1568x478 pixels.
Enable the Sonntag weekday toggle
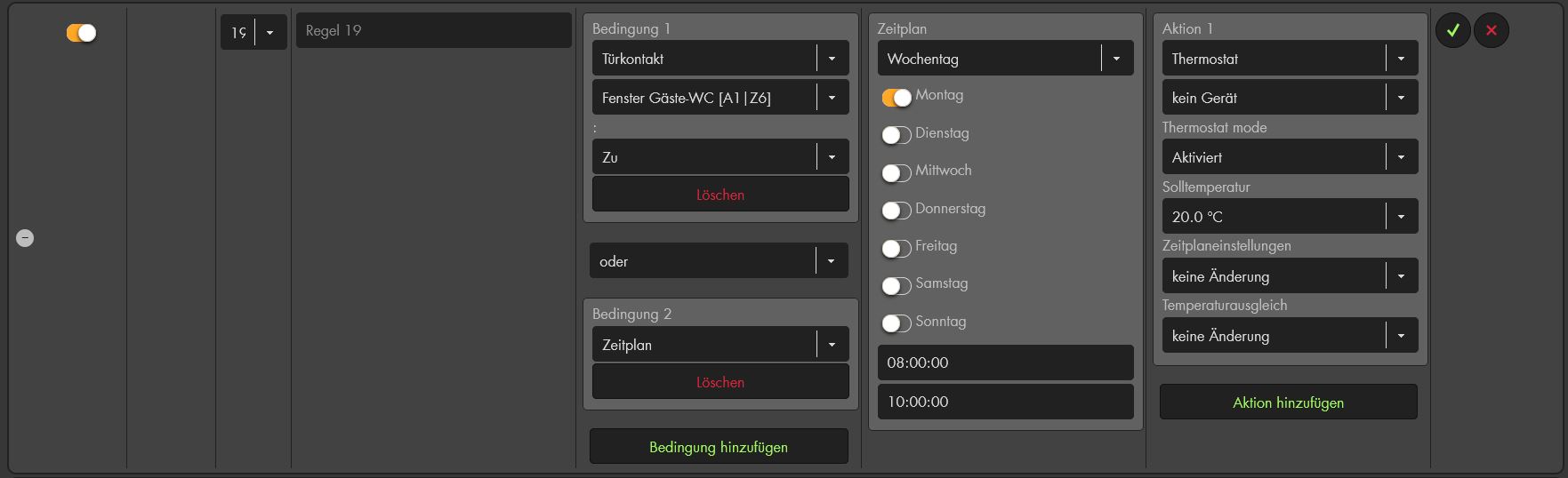(897, 323)
